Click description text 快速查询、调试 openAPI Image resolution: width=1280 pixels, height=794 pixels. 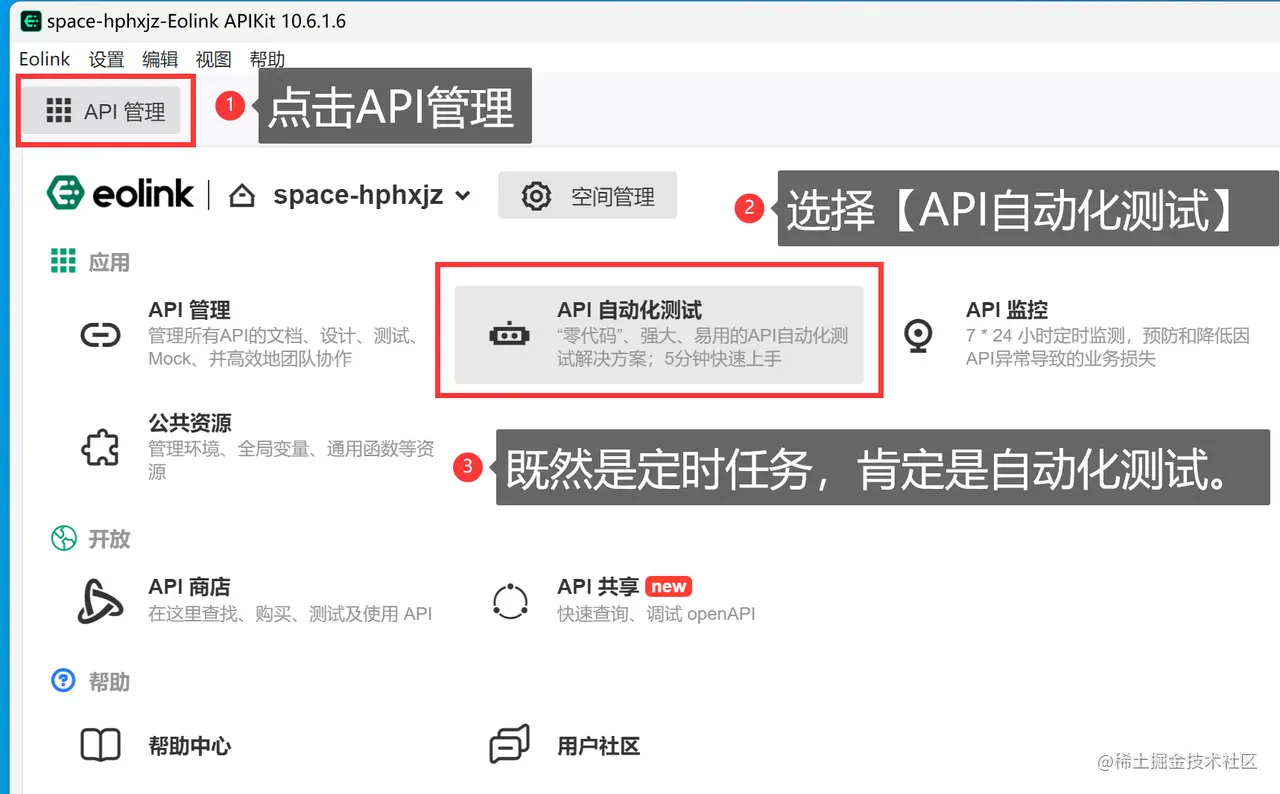point(656,614)
